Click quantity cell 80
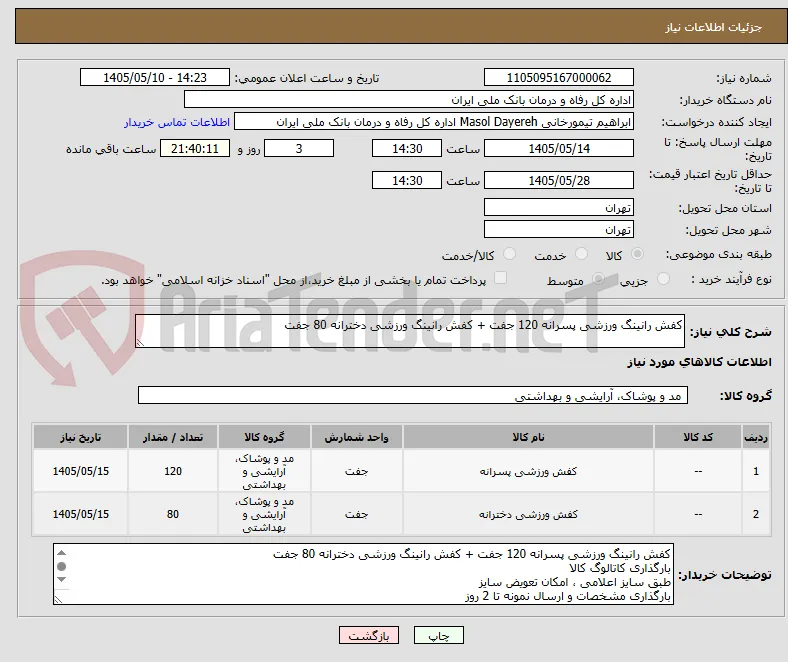Image resolution: width=788 pixels, height=662 pixels. (x=173, y=514)
